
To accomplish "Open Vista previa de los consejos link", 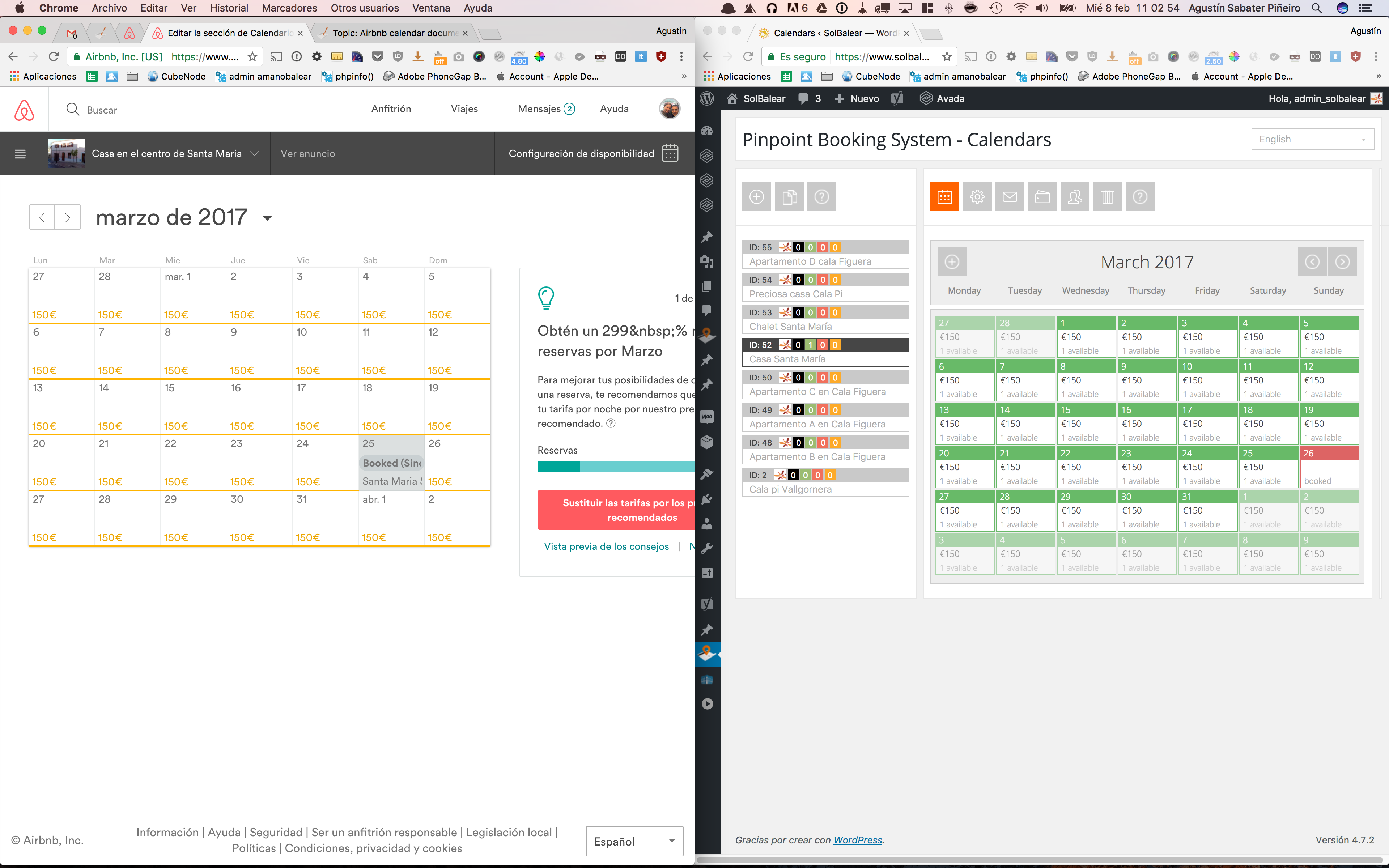I will [x=606, y=546].
